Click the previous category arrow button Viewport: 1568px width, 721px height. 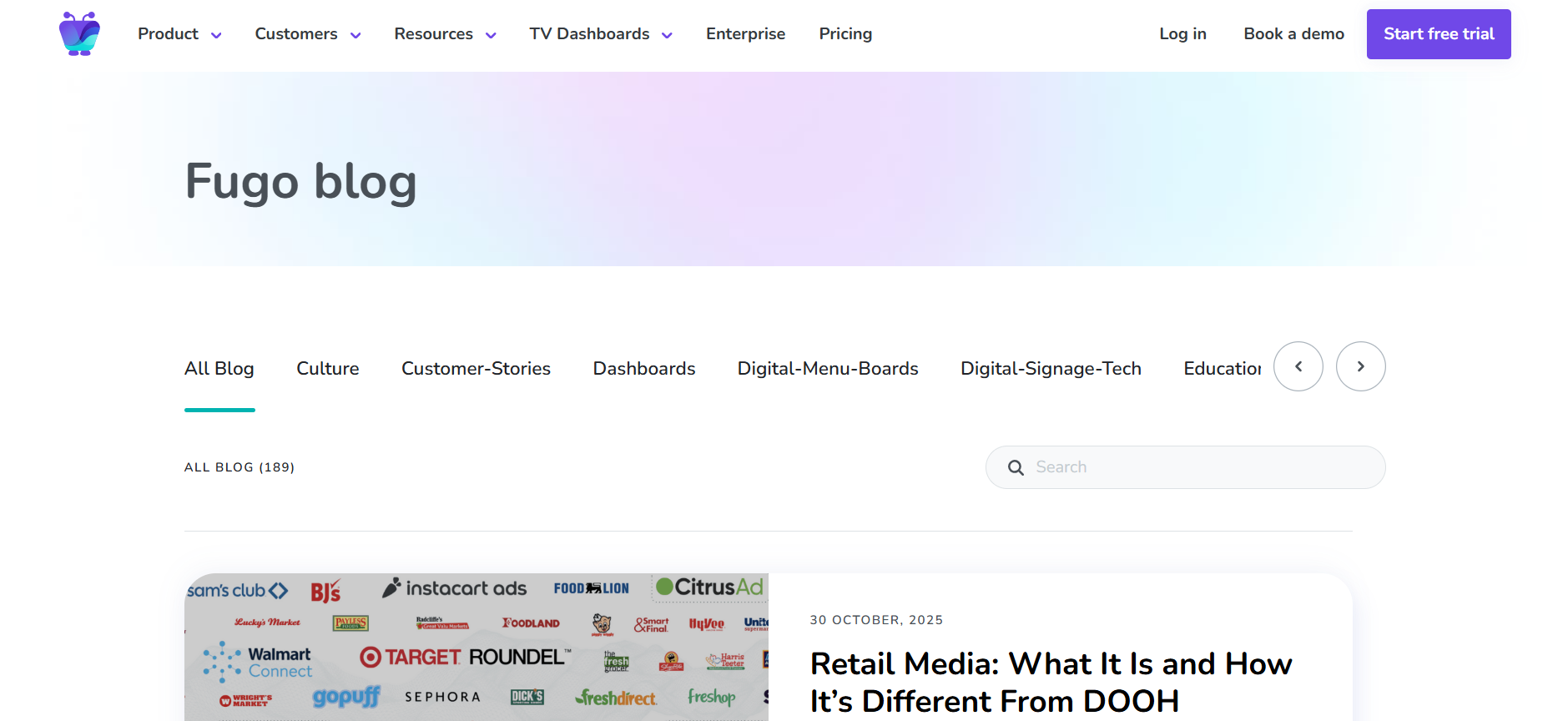pyautogui.click(x=1298, y=366)
